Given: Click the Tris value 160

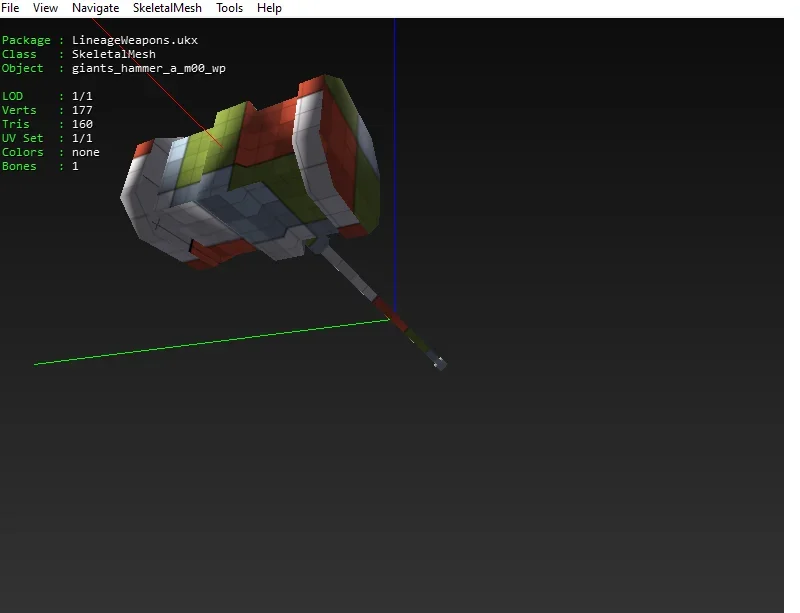Looking at the screenshot, I should [x=82, y=124].
